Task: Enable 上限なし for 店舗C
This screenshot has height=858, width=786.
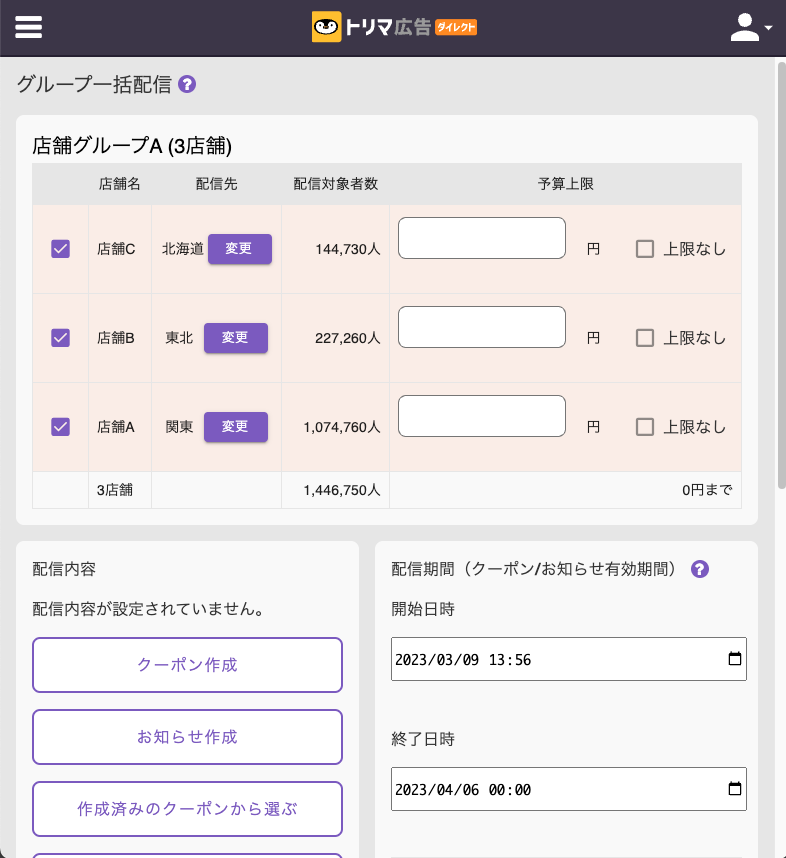Action: click(645, 249)
